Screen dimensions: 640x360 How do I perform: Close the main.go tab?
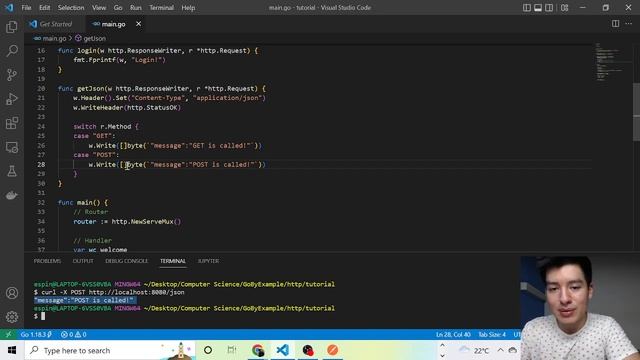click(138, 24)
